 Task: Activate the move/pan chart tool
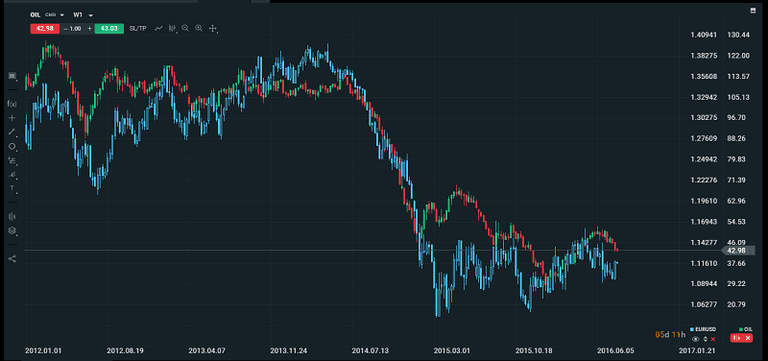213,28
